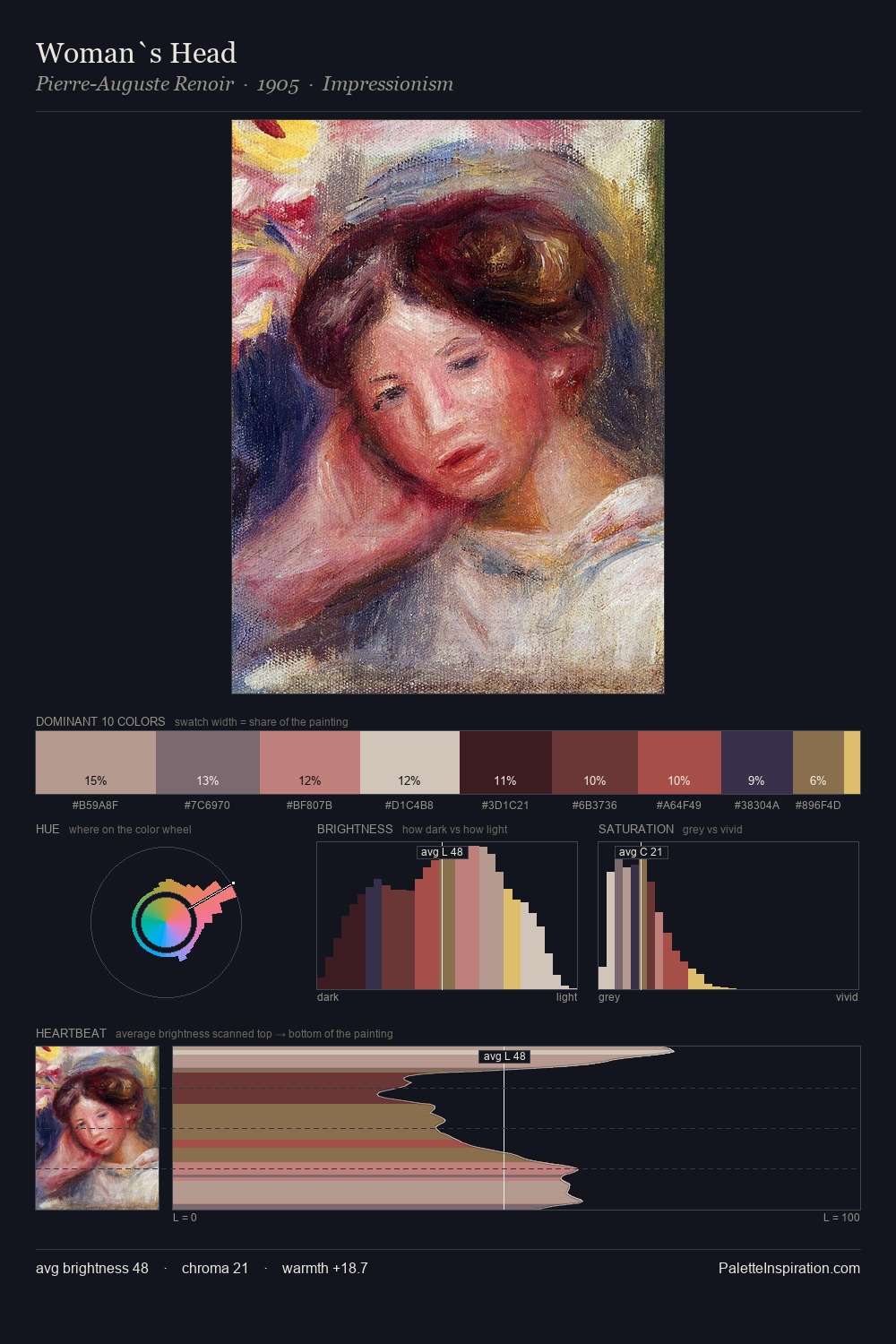
Task: Click the hue color wheel chart
Action: [166, 922]
